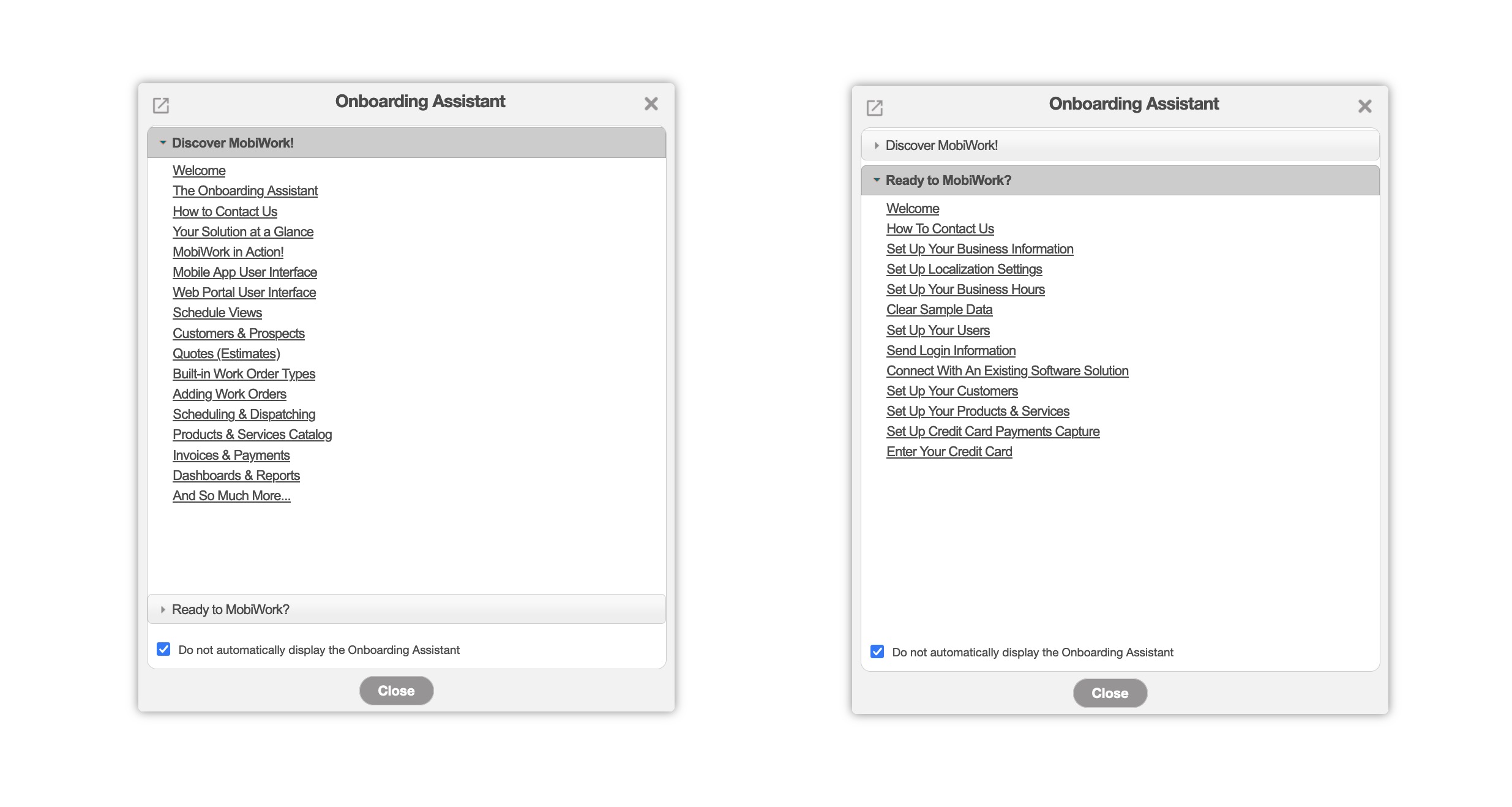The height and width of the screenshot is (807, 1512).
Task: Click the close X icon on left dialog
Action: click(x=651, y=104)
